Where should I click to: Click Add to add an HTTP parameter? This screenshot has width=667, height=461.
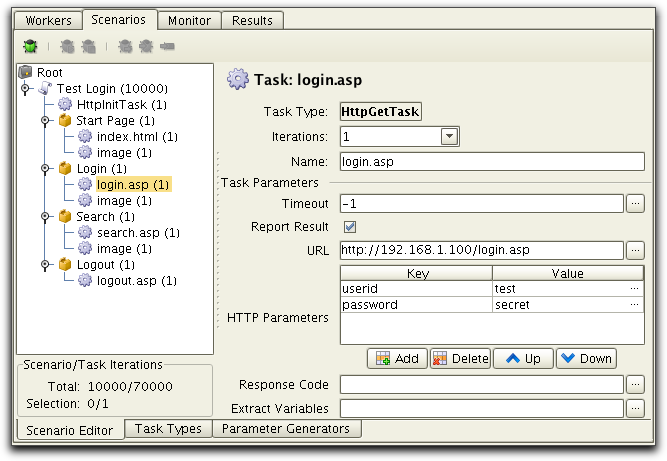[397, 359]
